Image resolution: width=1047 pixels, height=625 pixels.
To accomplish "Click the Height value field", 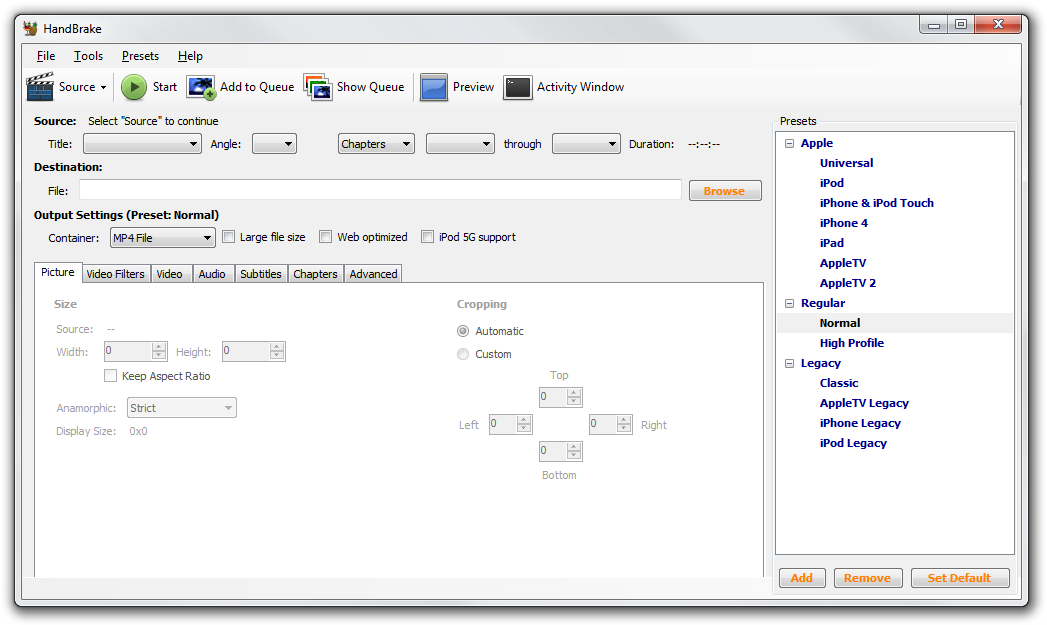I will (x=246, y=351).
